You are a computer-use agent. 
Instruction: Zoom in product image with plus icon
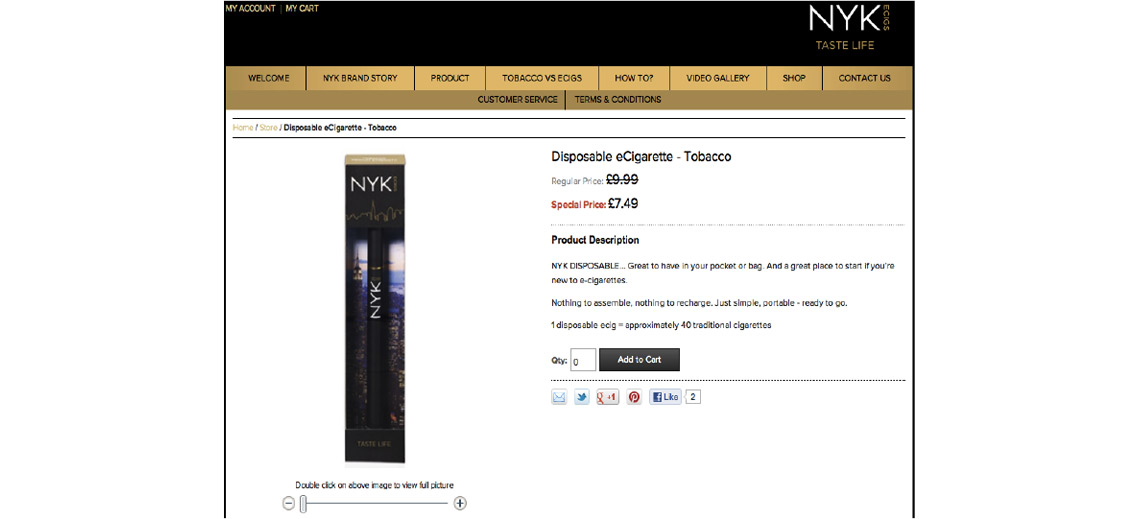[459, 503]
